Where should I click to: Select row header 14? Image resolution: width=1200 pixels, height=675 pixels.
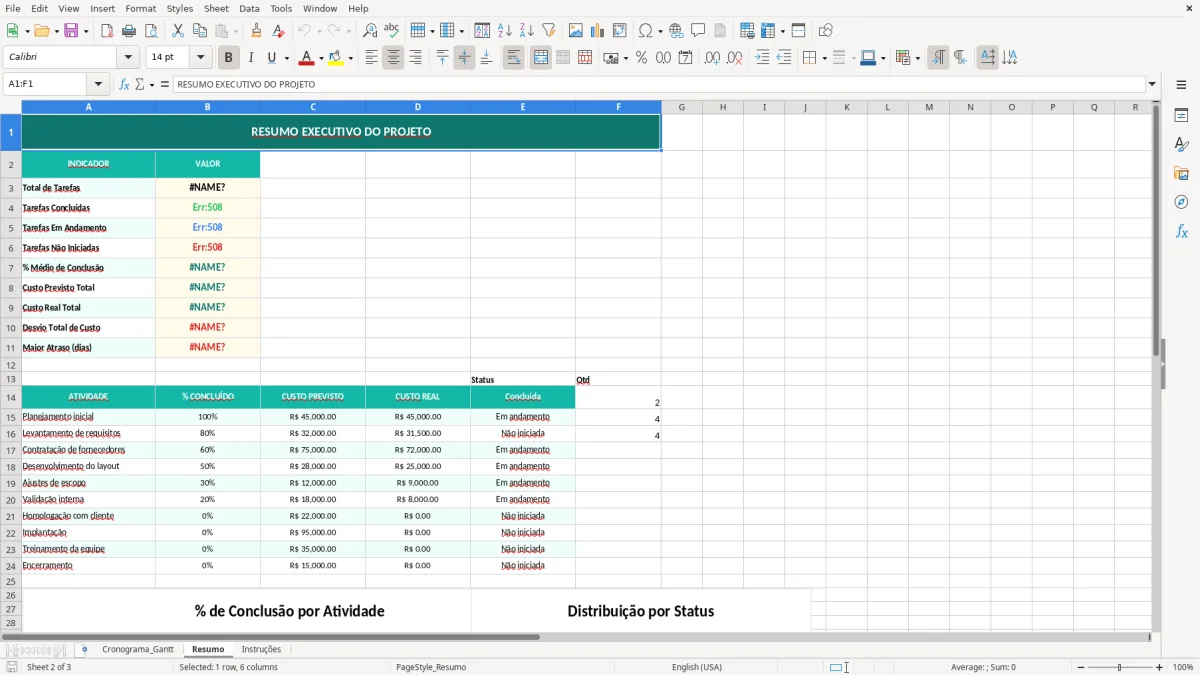point(11,397)
